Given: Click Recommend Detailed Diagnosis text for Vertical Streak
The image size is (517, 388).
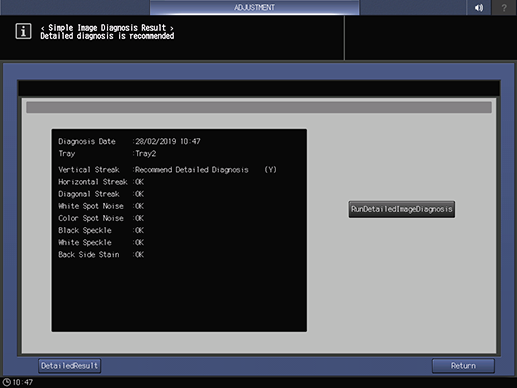Looking at the screenshot, I should click(x=192, y=170).
